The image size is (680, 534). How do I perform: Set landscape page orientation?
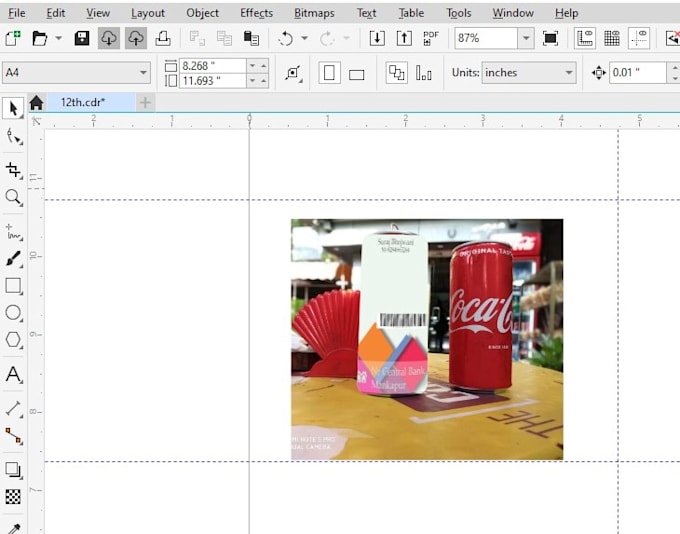point(356,74)
